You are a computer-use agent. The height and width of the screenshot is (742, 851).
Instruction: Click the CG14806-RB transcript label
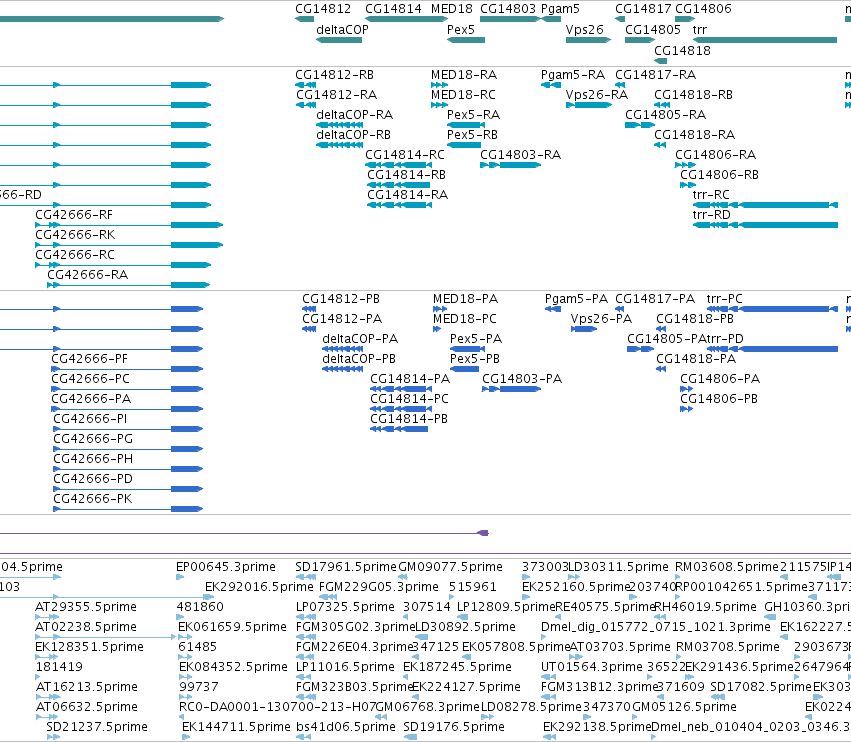pyautogui.click(x=719, y=175)
